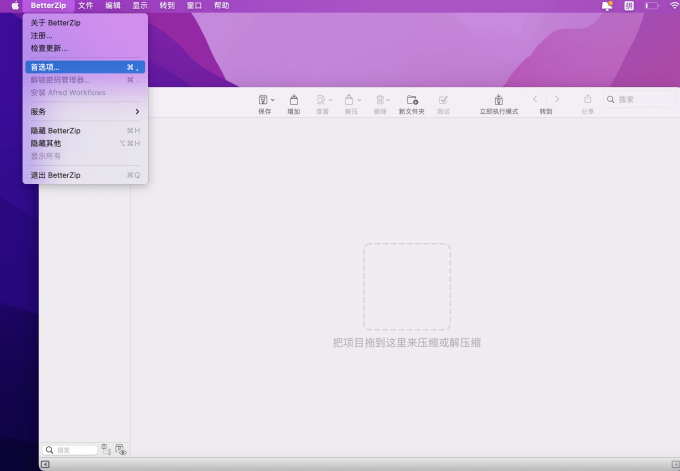Click the Wi-Fi status icon
This screenshot has height=471, width=680.
tap(674, 6)
